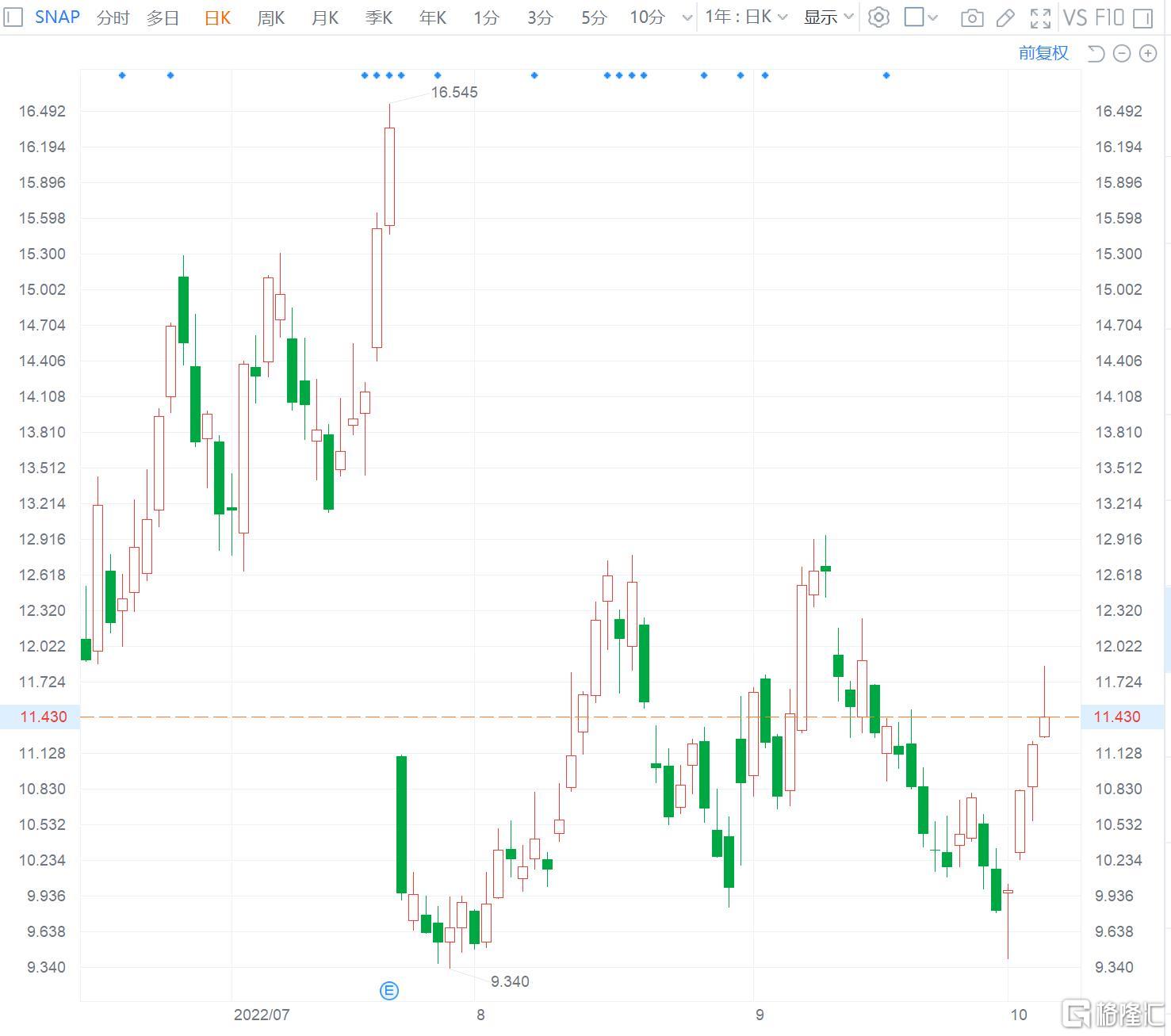This screenshot has width=1171, height=1036.
Task: Click the 2022/07 date axis label
Action: tap(262, 1015)
